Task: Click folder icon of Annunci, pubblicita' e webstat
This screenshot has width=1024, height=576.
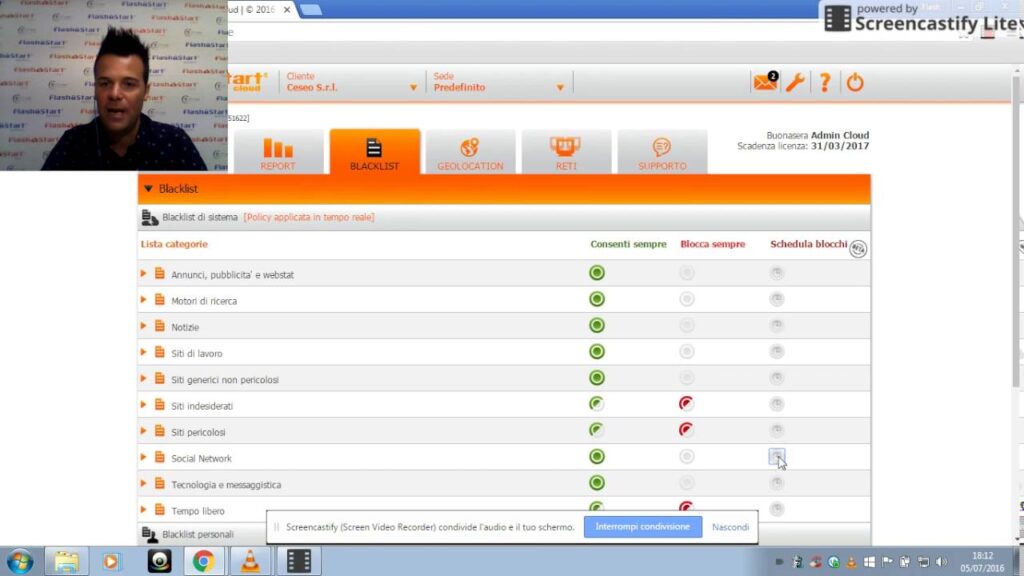Action: 159,274
